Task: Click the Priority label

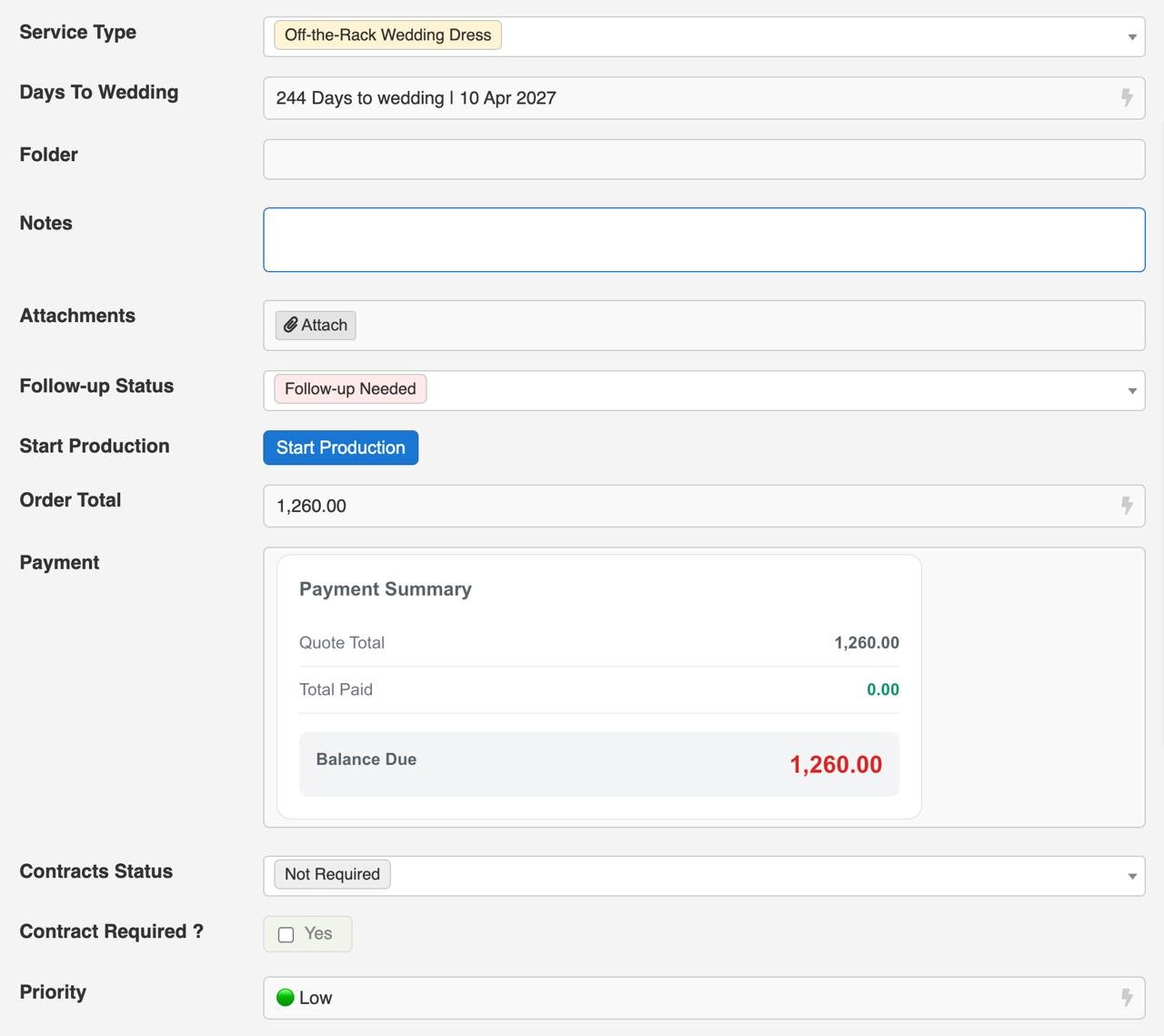Action: pos(53,992)
